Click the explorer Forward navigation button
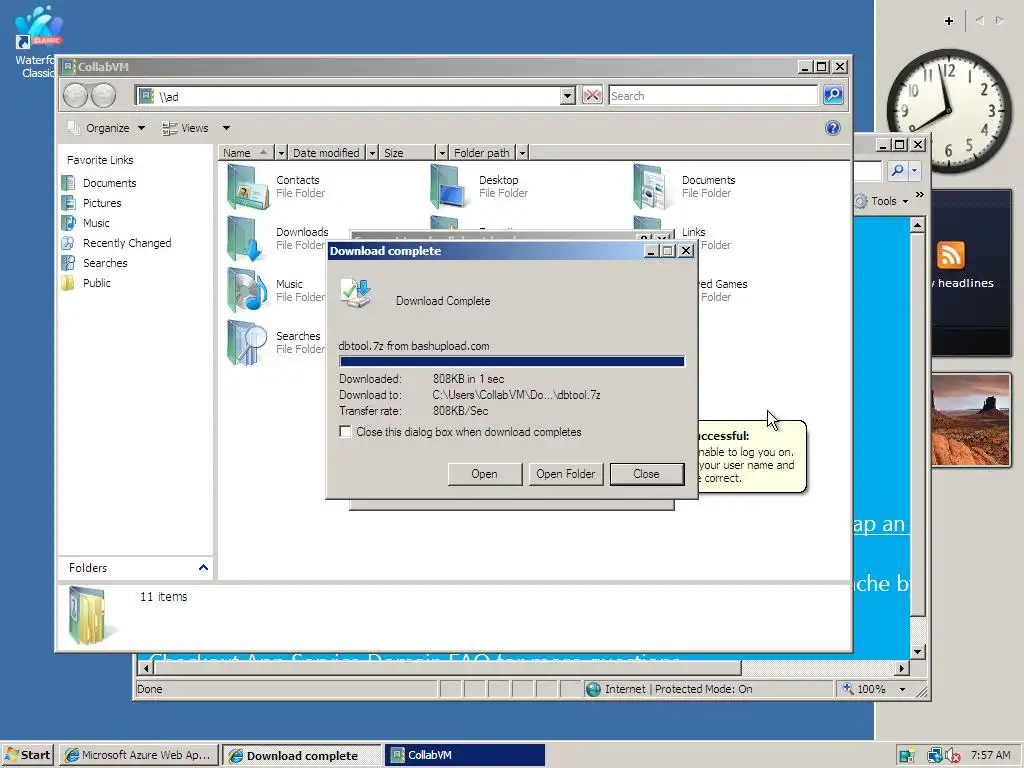This screenshot has height=768, width=1024. [103, 96]
